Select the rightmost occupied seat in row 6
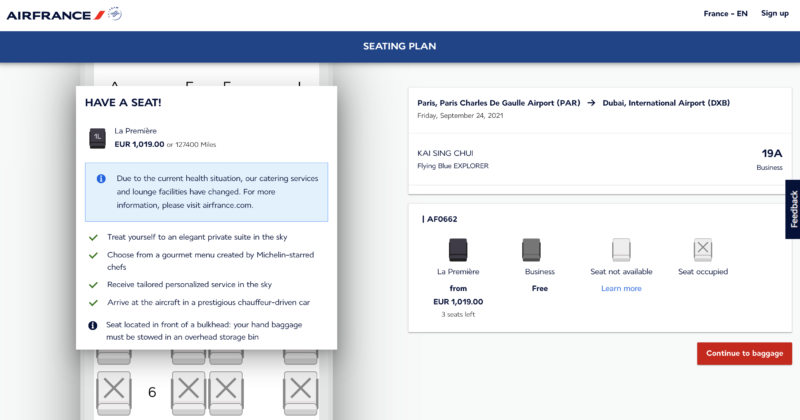Viewport: 800px width, 420px height. pyautogui.click(x=301, y=393)
